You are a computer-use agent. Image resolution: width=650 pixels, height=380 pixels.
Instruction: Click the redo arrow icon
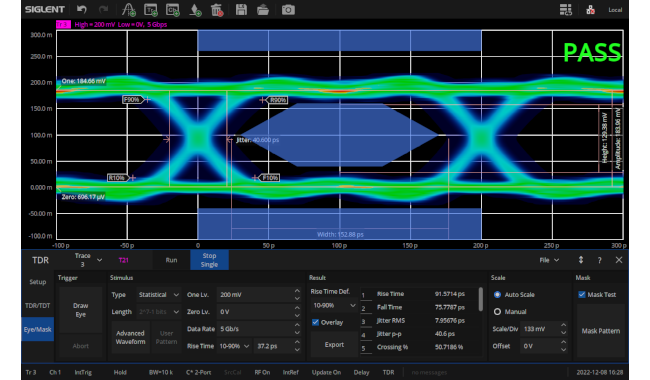click(x=103, y=9)
